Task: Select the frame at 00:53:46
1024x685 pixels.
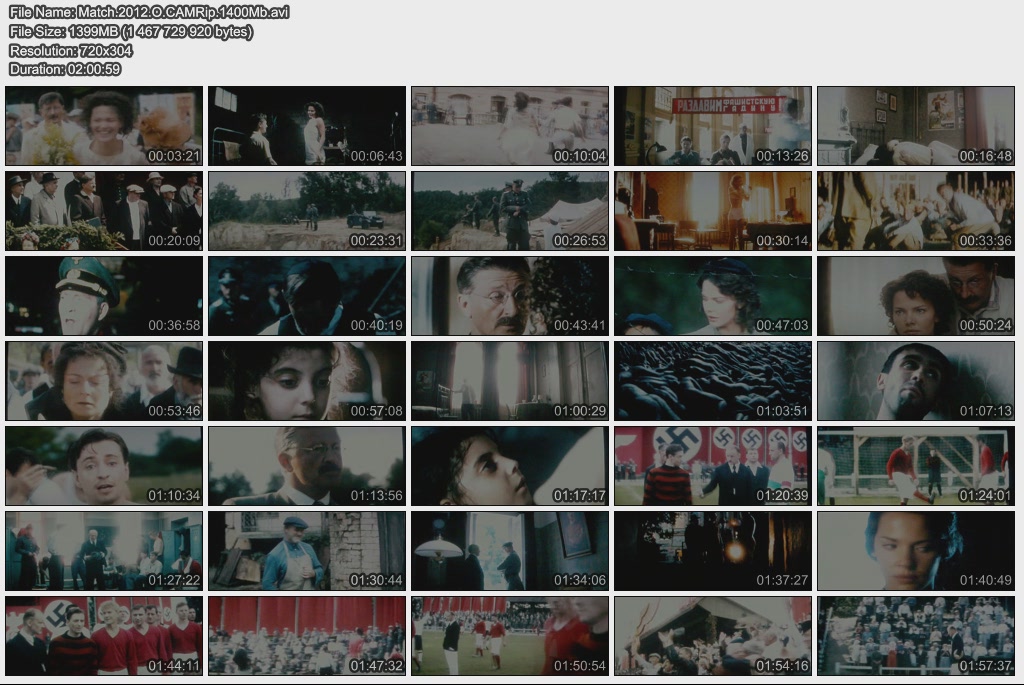Action: pos(104,381)
